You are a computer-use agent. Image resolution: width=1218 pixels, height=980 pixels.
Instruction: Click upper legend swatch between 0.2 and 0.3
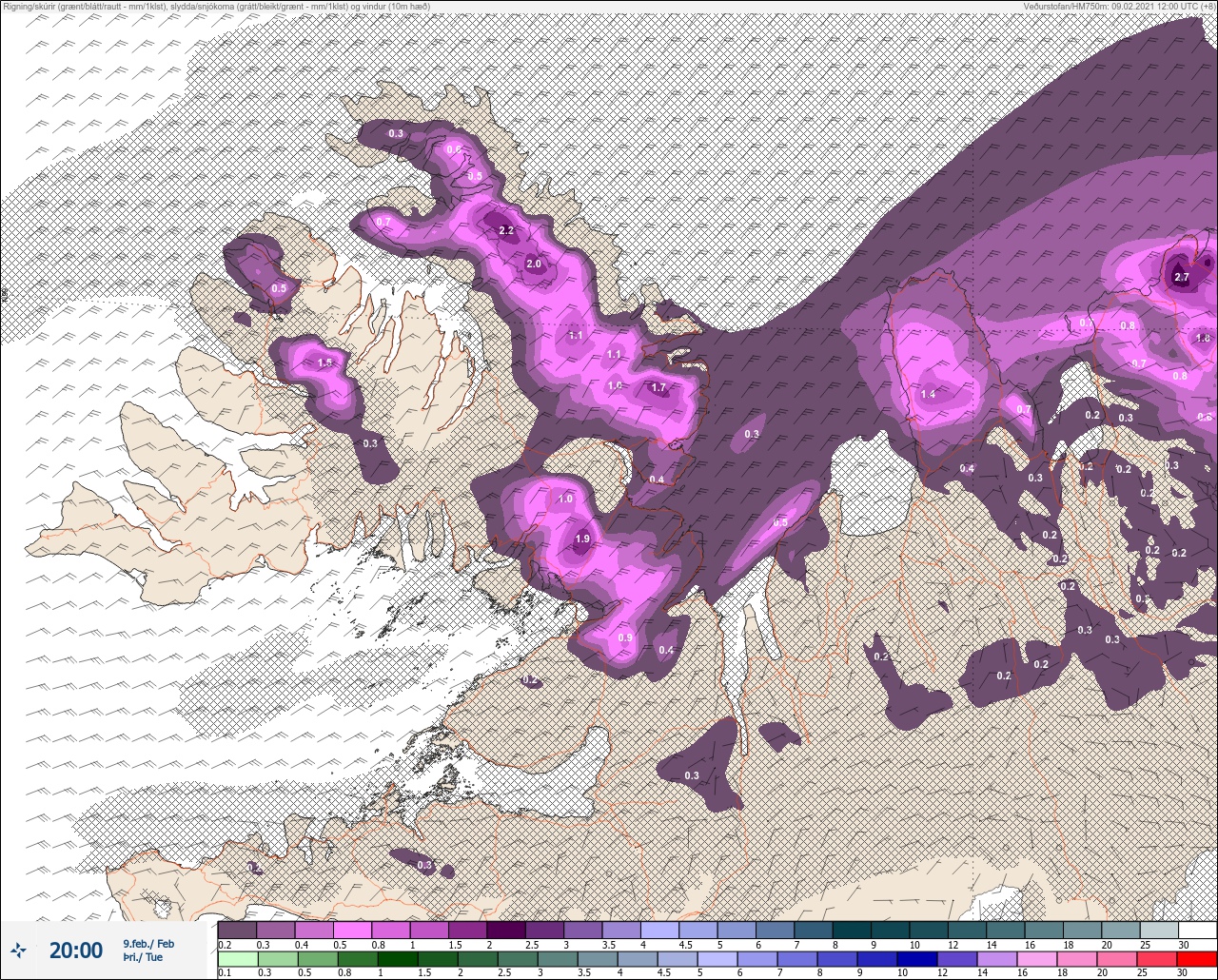(x=237, y=930)
